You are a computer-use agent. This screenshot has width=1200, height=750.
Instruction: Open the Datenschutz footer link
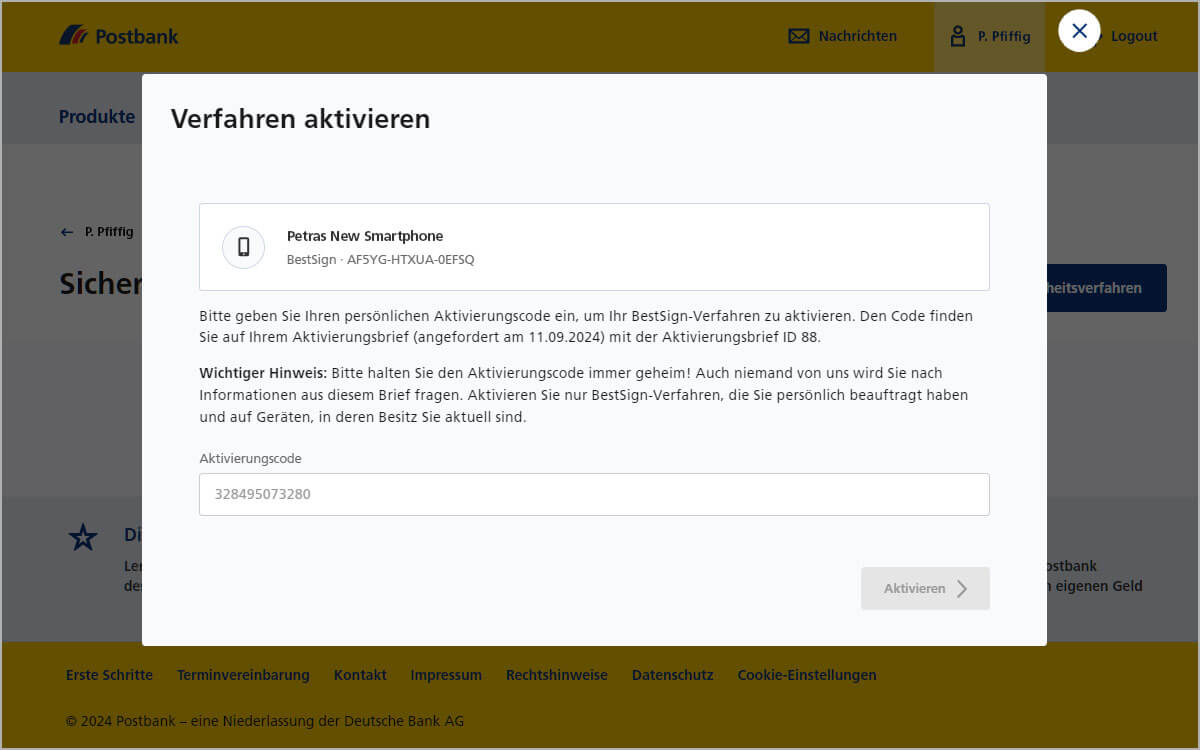point(673,675)
